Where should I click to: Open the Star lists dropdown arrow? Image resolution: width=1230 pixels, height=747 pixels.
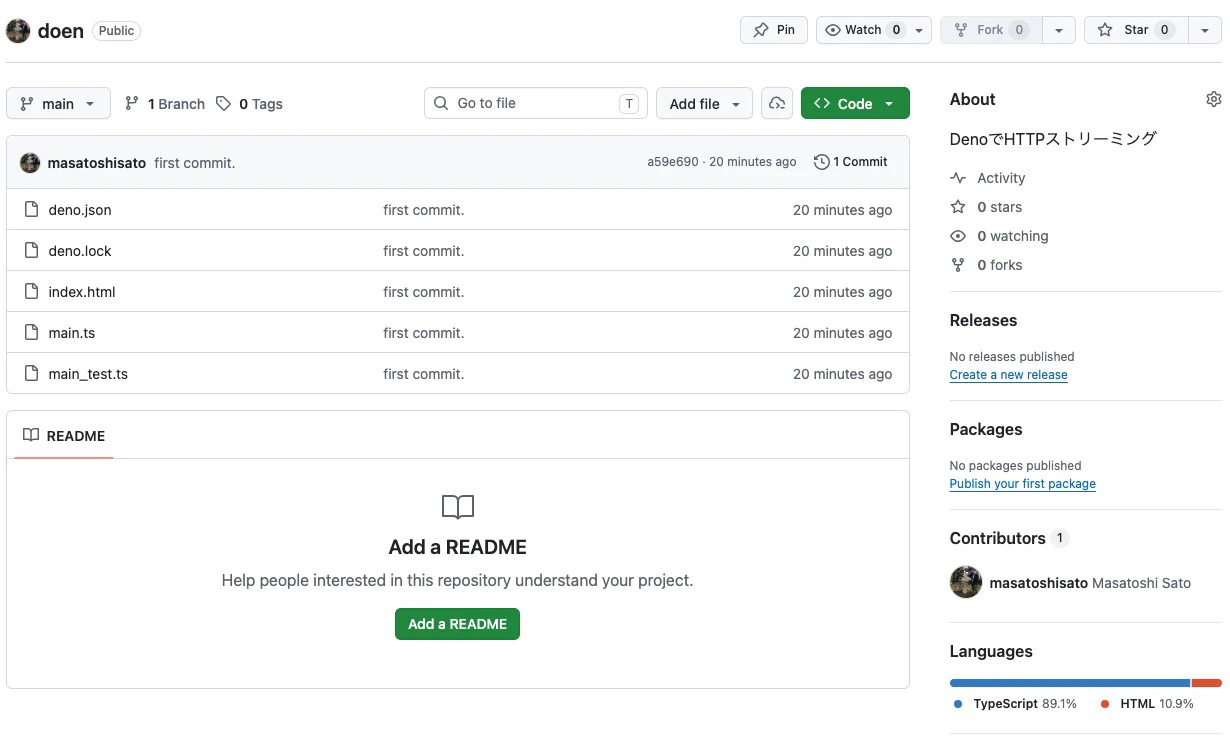coord(1205,30)
